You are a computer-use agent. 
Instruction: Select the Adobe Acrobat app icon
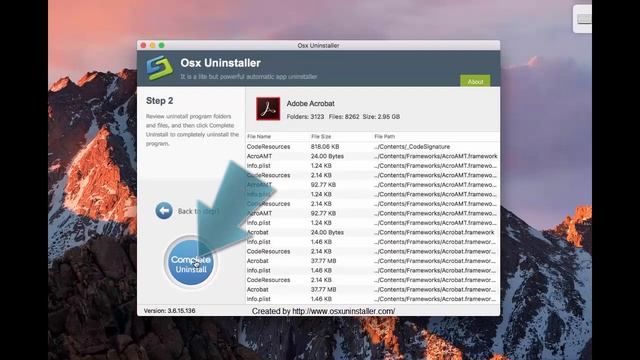[x=268, y=109]
